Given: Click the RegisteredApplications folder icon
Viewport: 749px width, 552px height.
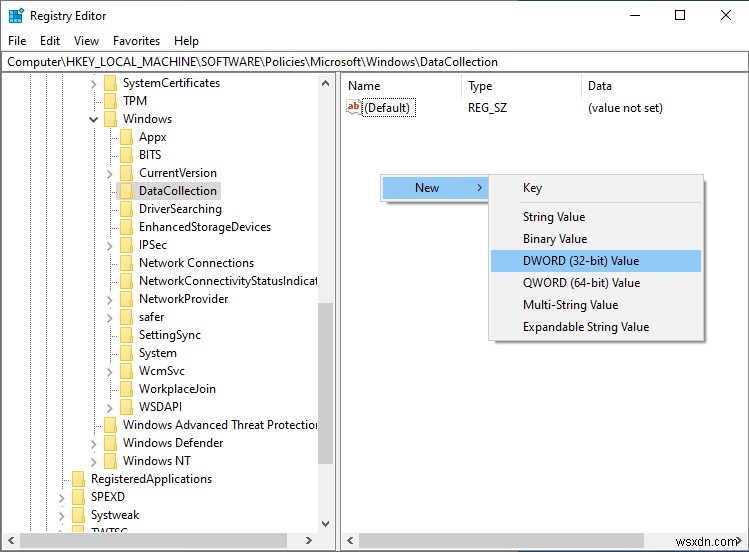Looking at the screenshot, I should click(x=78, y=479).
